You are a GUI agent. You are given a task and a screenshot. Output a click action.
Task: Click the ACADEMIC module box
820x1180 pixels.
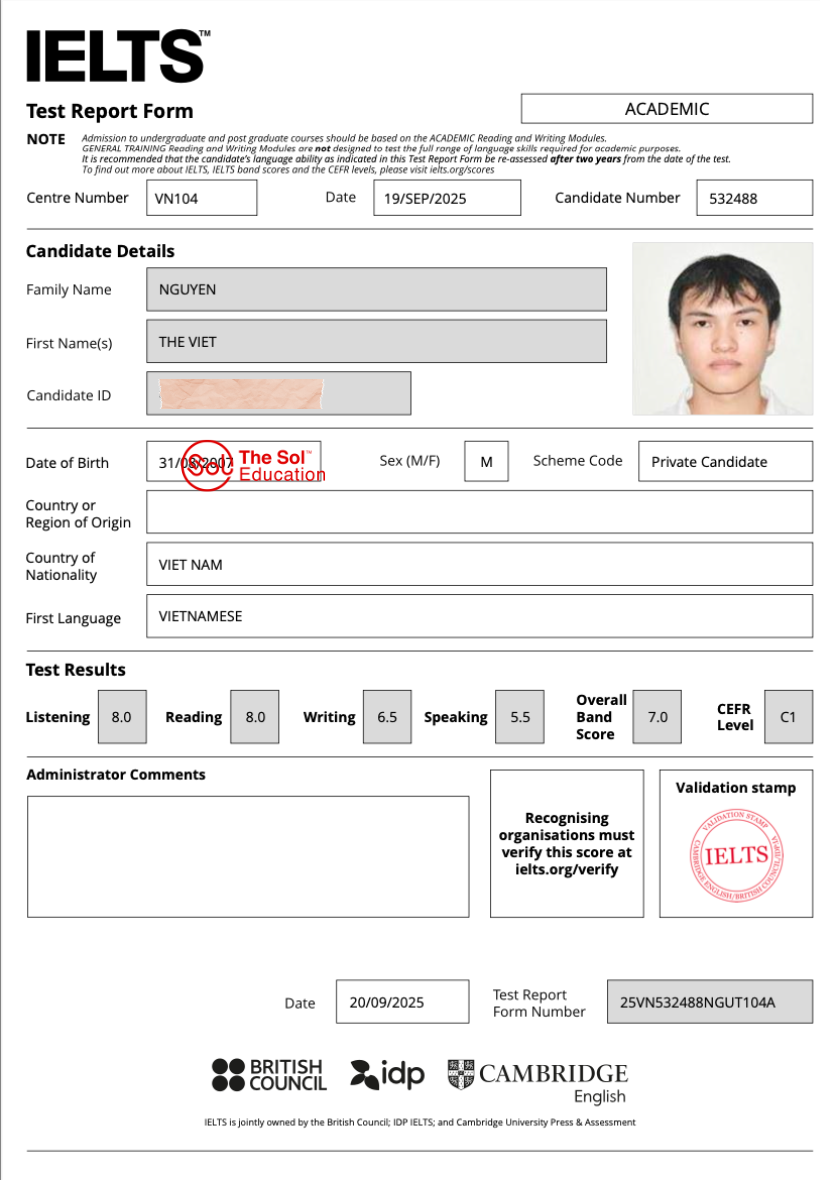pos(666,109)
